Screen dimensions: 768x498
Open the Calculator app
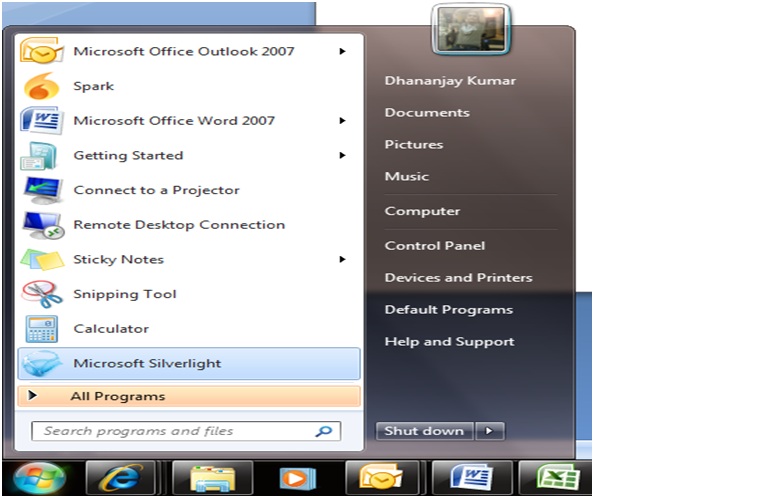110,328
